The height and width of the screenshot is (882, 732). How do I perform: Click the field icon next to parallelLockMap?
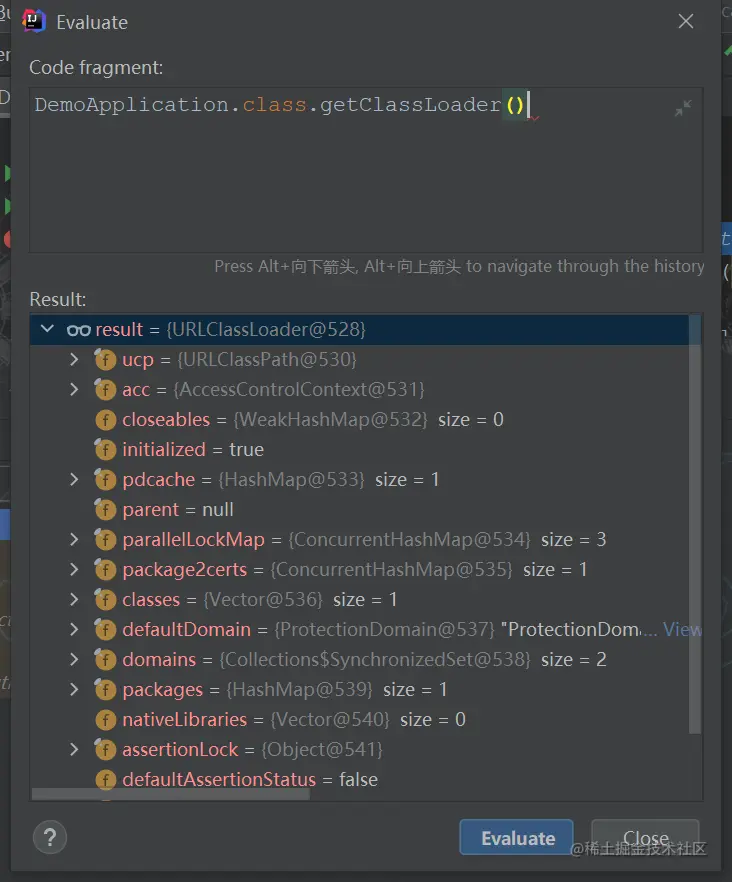pyautogui.click(x=105, y=539)
